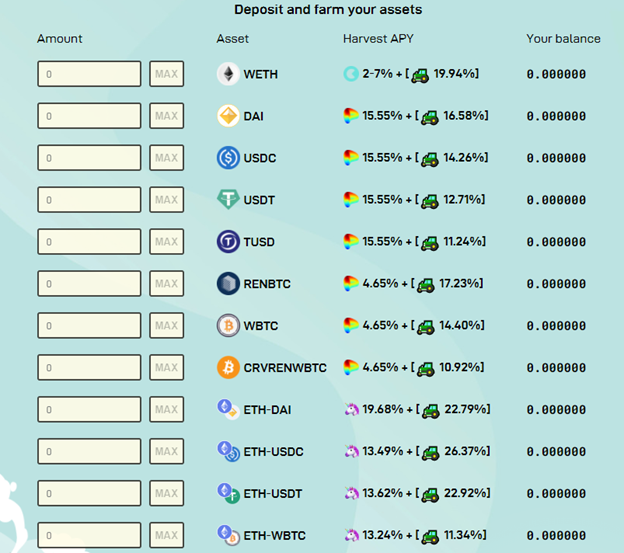Click the Compound icon in WETH APY
The height and width of the screenshot is (553, 624).
(351, 74)
